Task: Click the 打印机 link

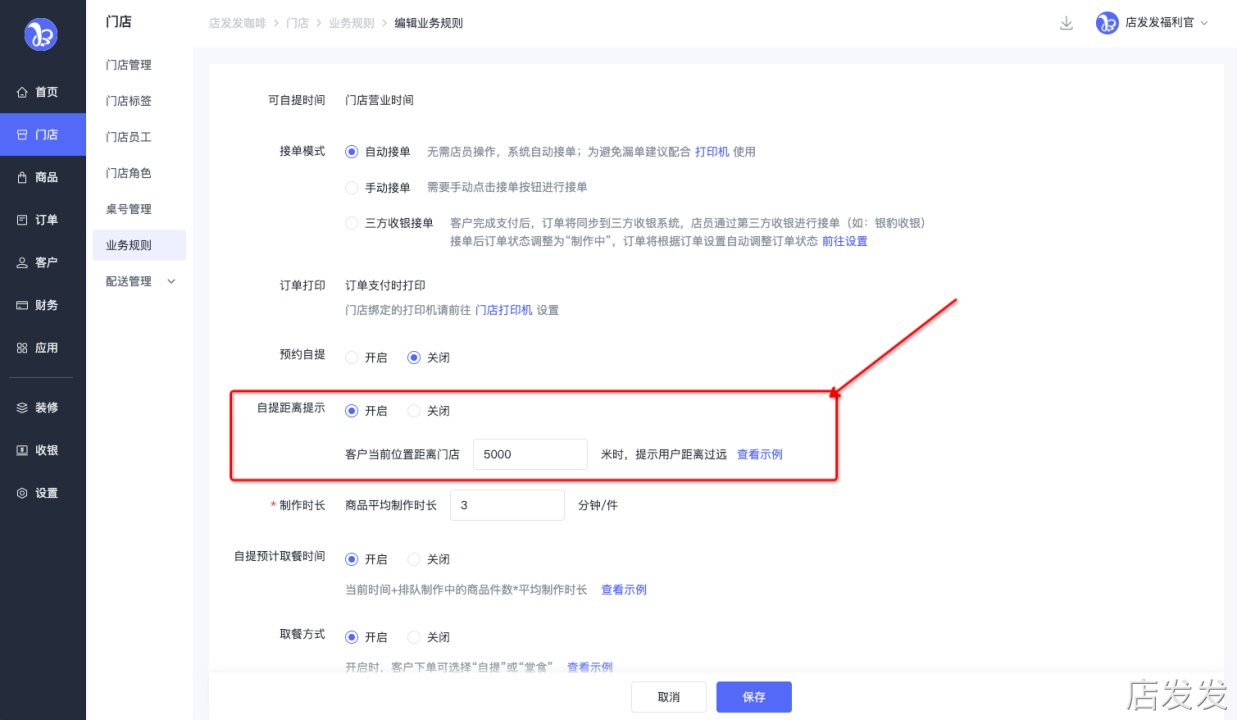Action: click(x=712, y=152)
